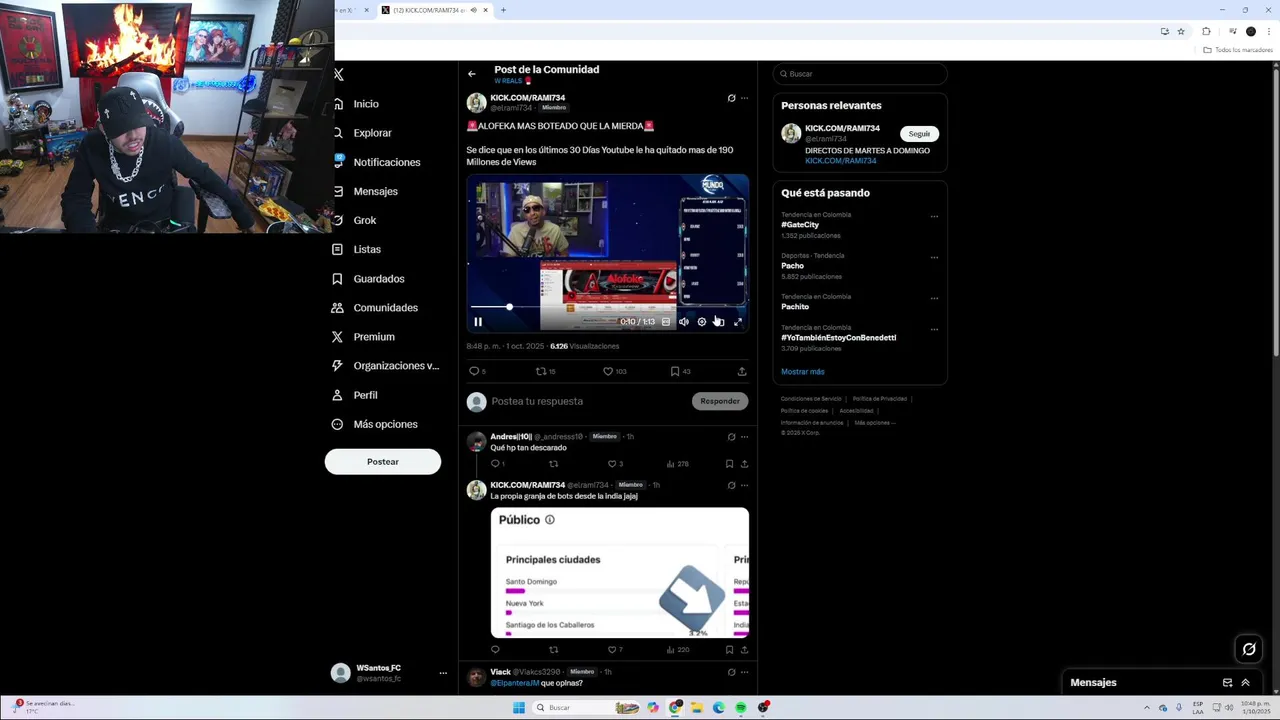Click the Postea tu respuesta field

(588, 401)
